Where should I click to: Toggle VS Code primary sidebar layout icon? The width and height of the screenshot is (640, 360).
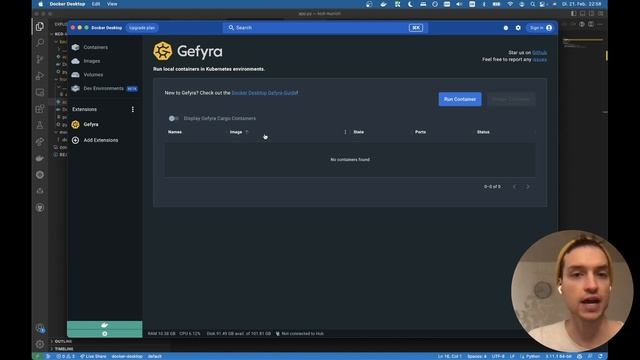click(x=573, y=13)
